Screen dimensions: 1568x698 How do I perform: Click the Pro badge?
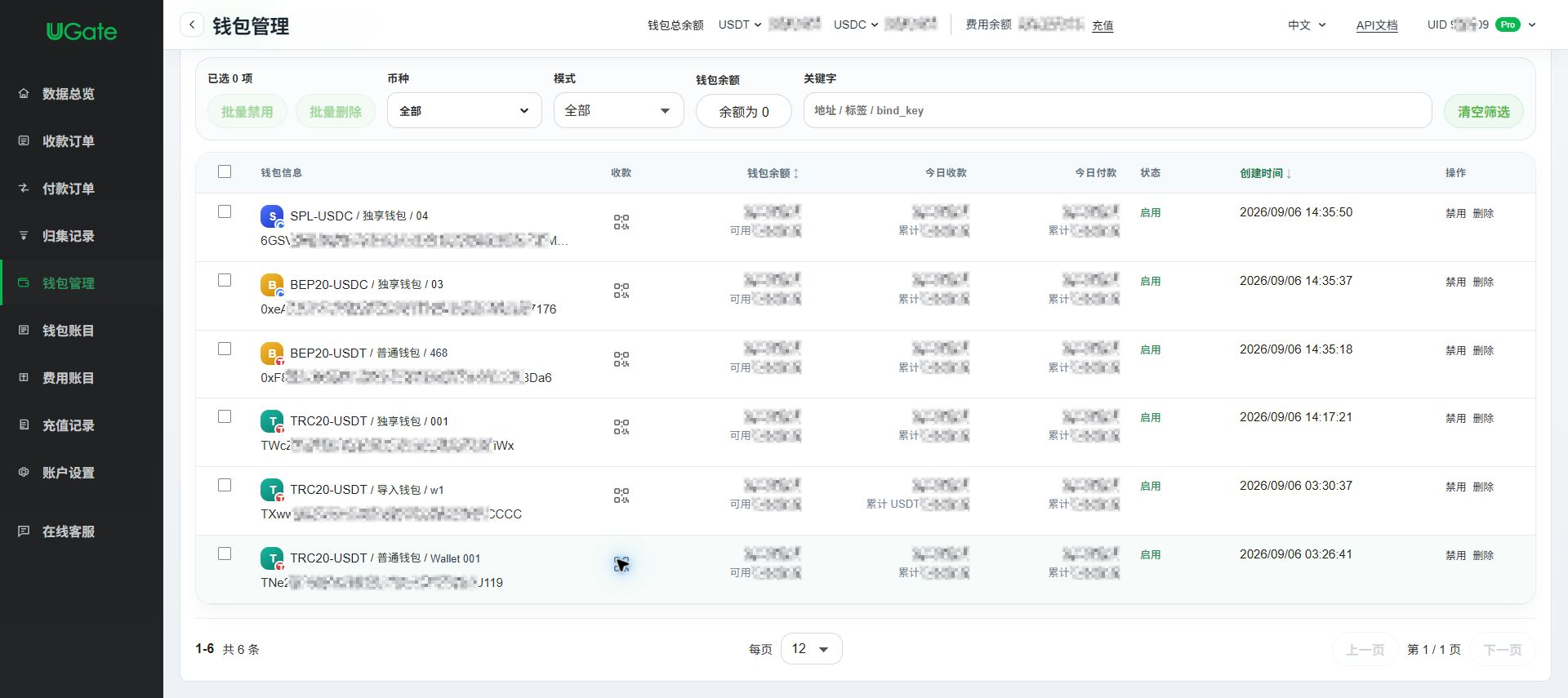tap(1508, 24)
